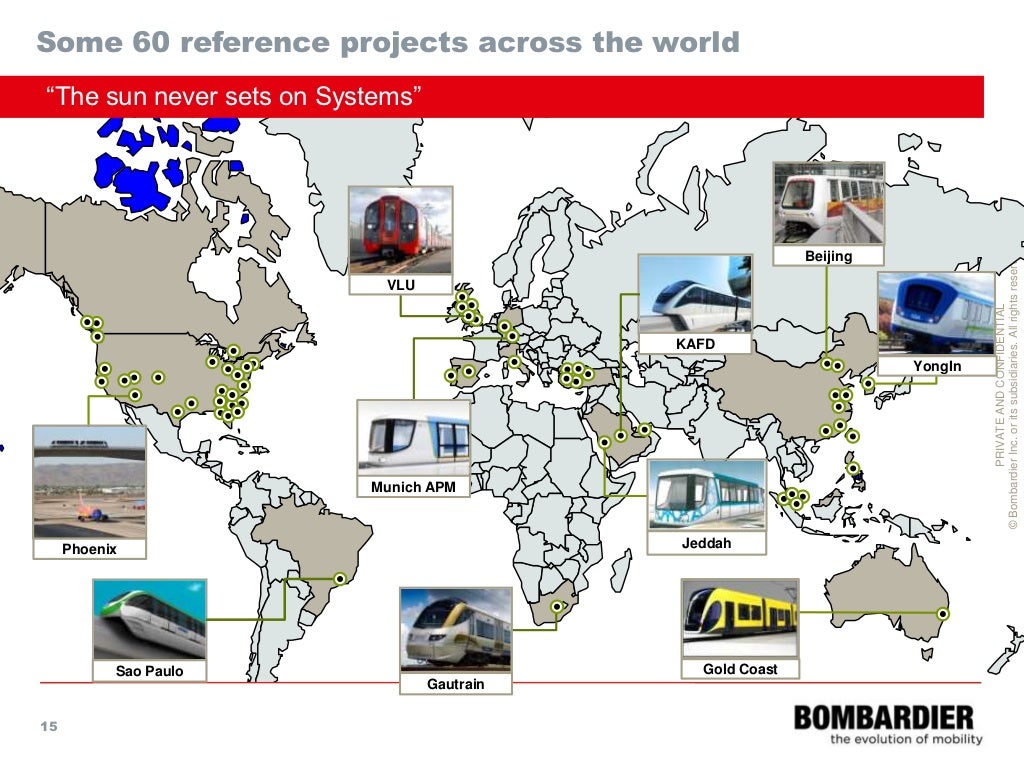Click the 'YongIn' caption label

click(x=936, y=366)
